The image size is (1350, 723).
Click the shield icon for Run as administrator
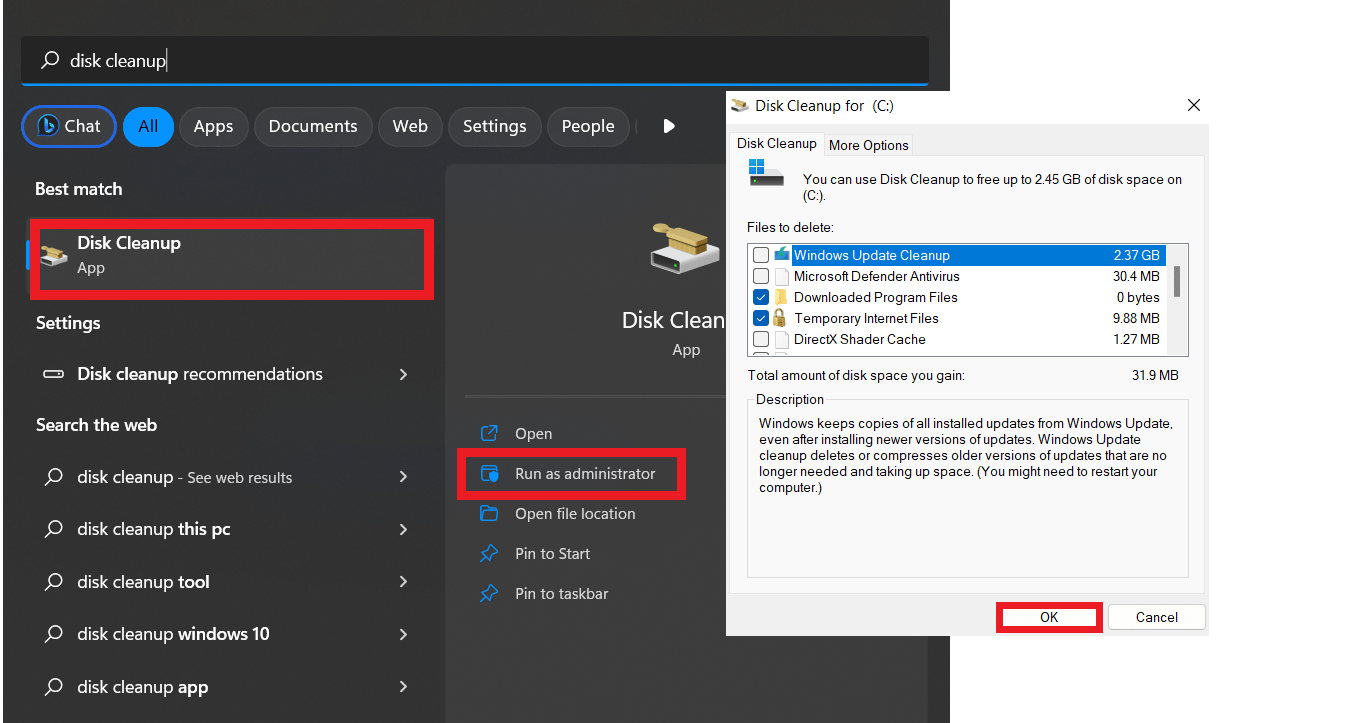[x=489, y=474]
